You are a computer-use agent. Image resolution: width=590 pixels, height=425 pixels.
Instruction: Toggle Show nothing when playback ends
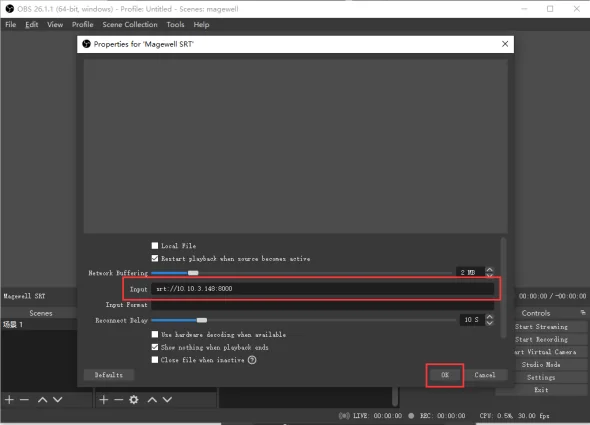tap(155, 347)
